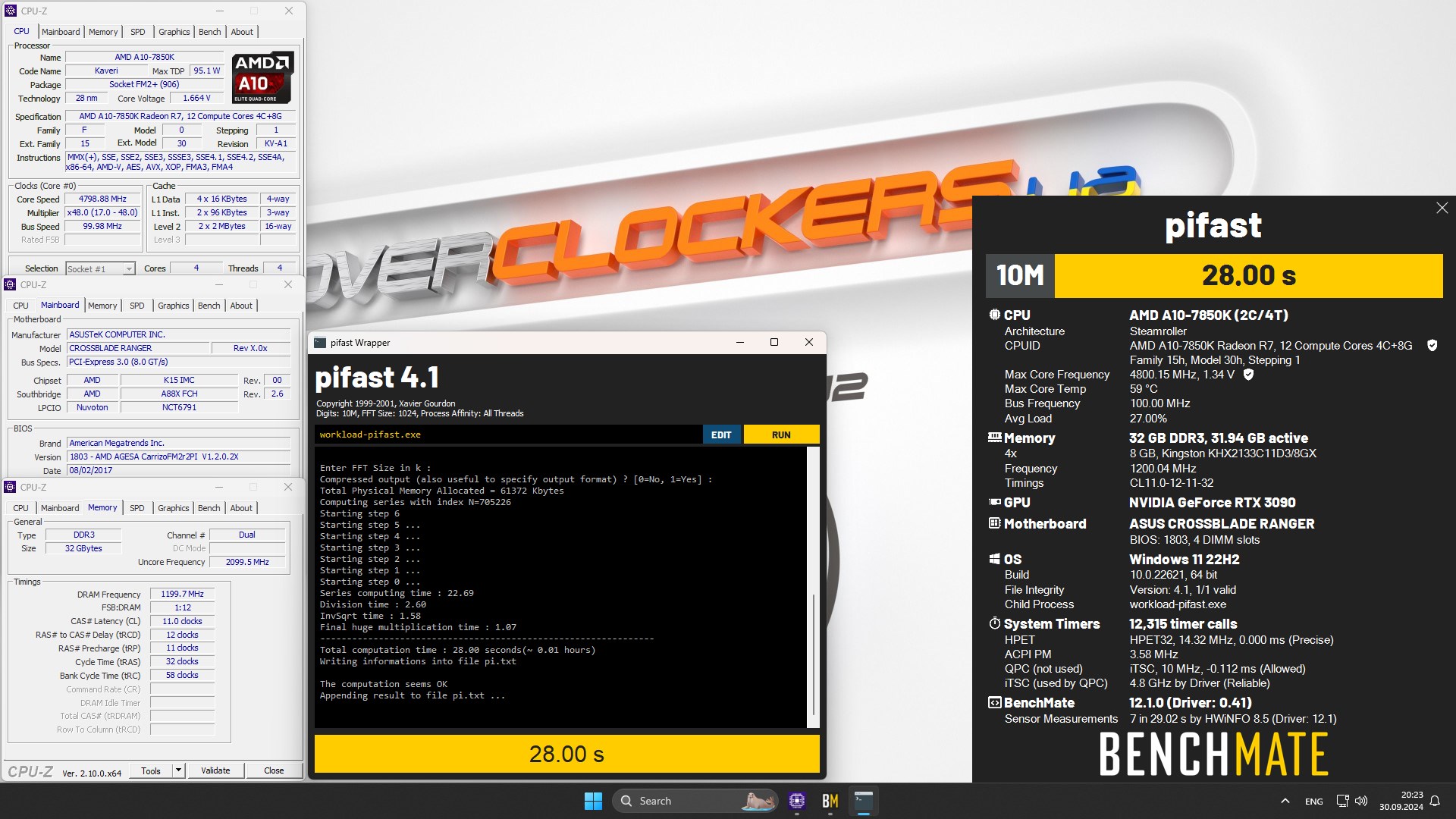Open BenchMate from the taskbar
Image resolution: width=1456 pixels, height=819 pixels.
click(830, 801)
